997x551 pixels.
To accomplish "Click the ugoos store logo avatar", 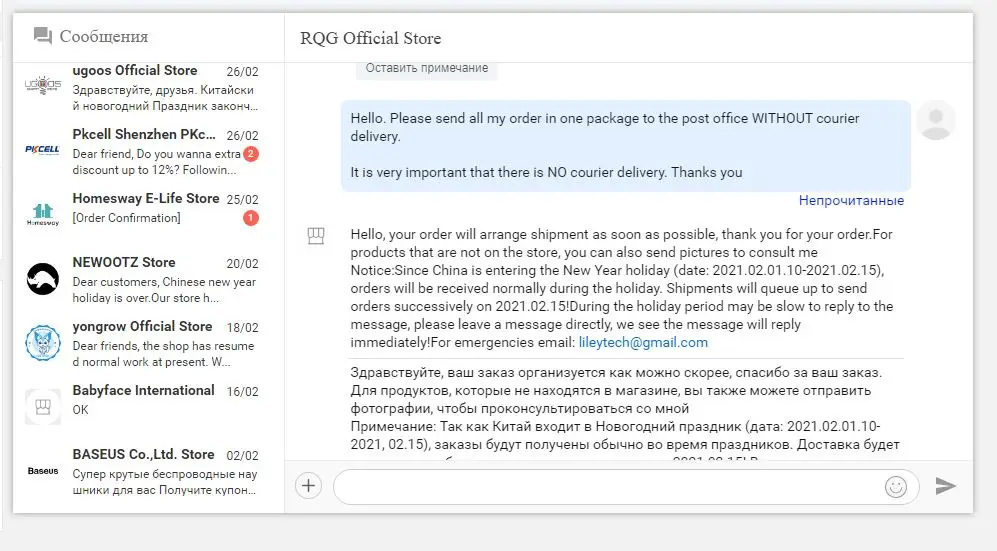I will click(43, 85).
